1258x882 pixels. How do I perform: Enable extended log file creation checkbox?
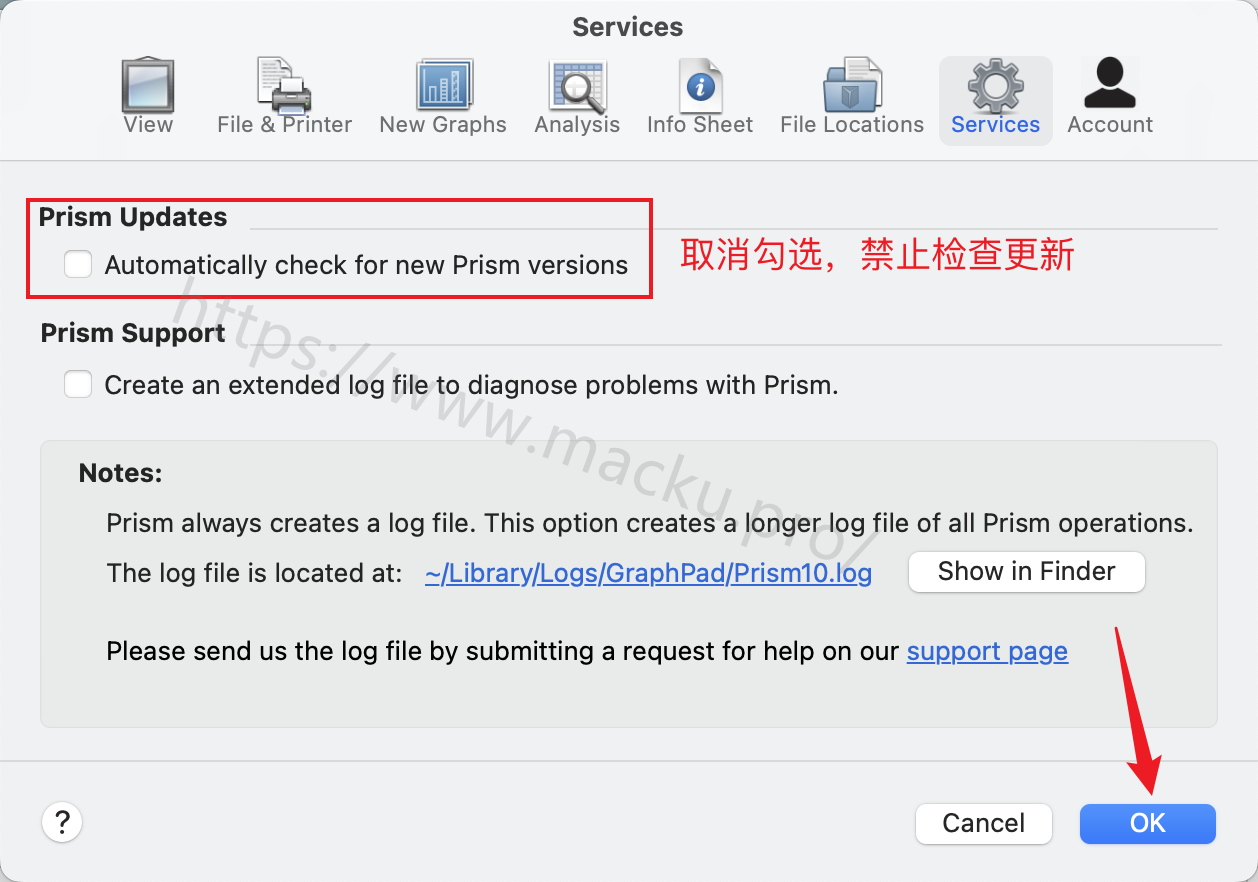(78, 384)
